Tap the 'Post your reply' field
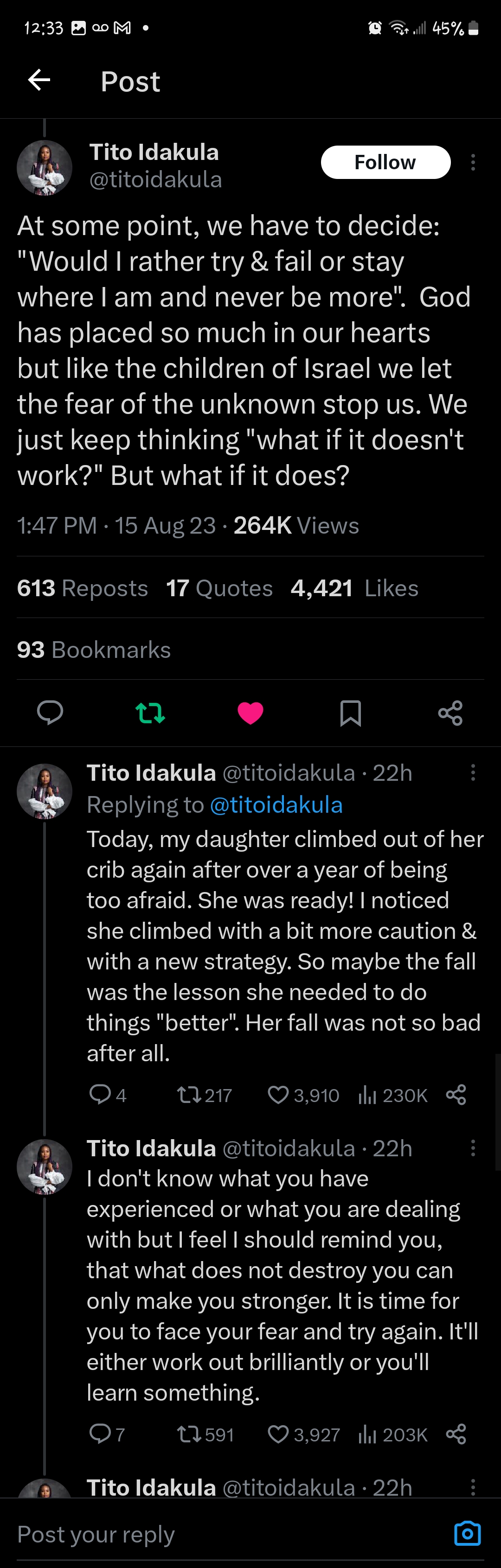 click(183, 1534)
